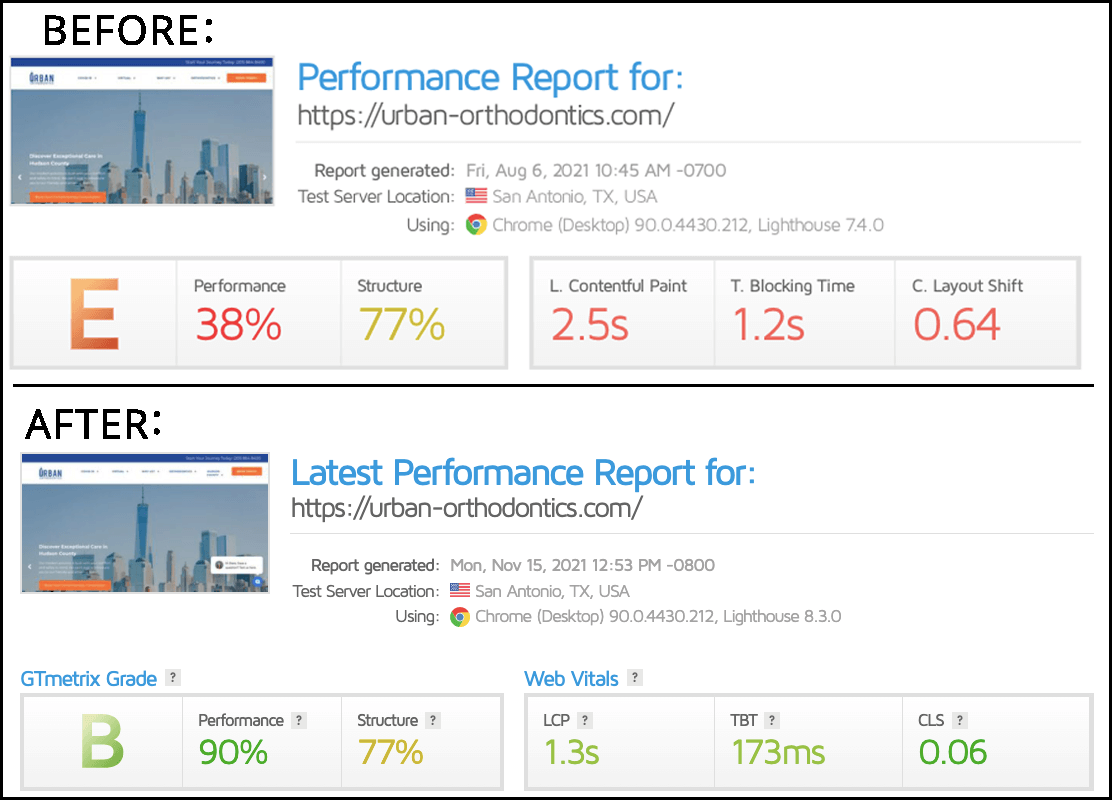Click the 'Performance Report for:' heading
The image size is (1112, 800).
point(490,77)
